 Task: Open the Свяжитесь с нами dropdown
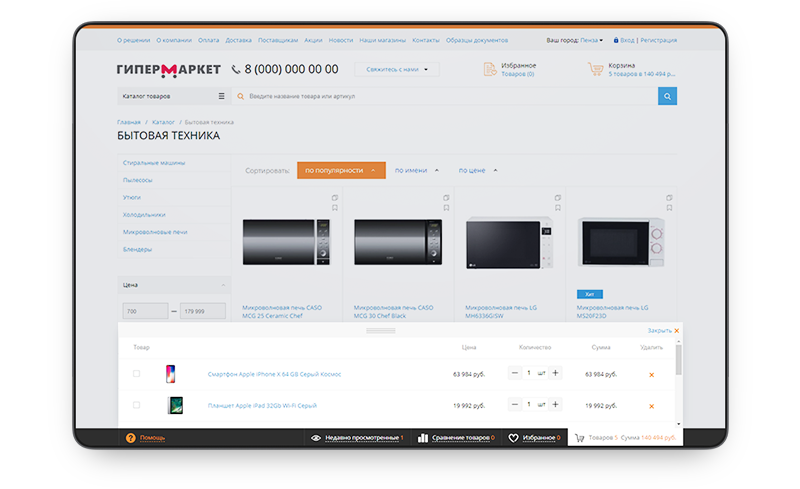click(397, 69)
